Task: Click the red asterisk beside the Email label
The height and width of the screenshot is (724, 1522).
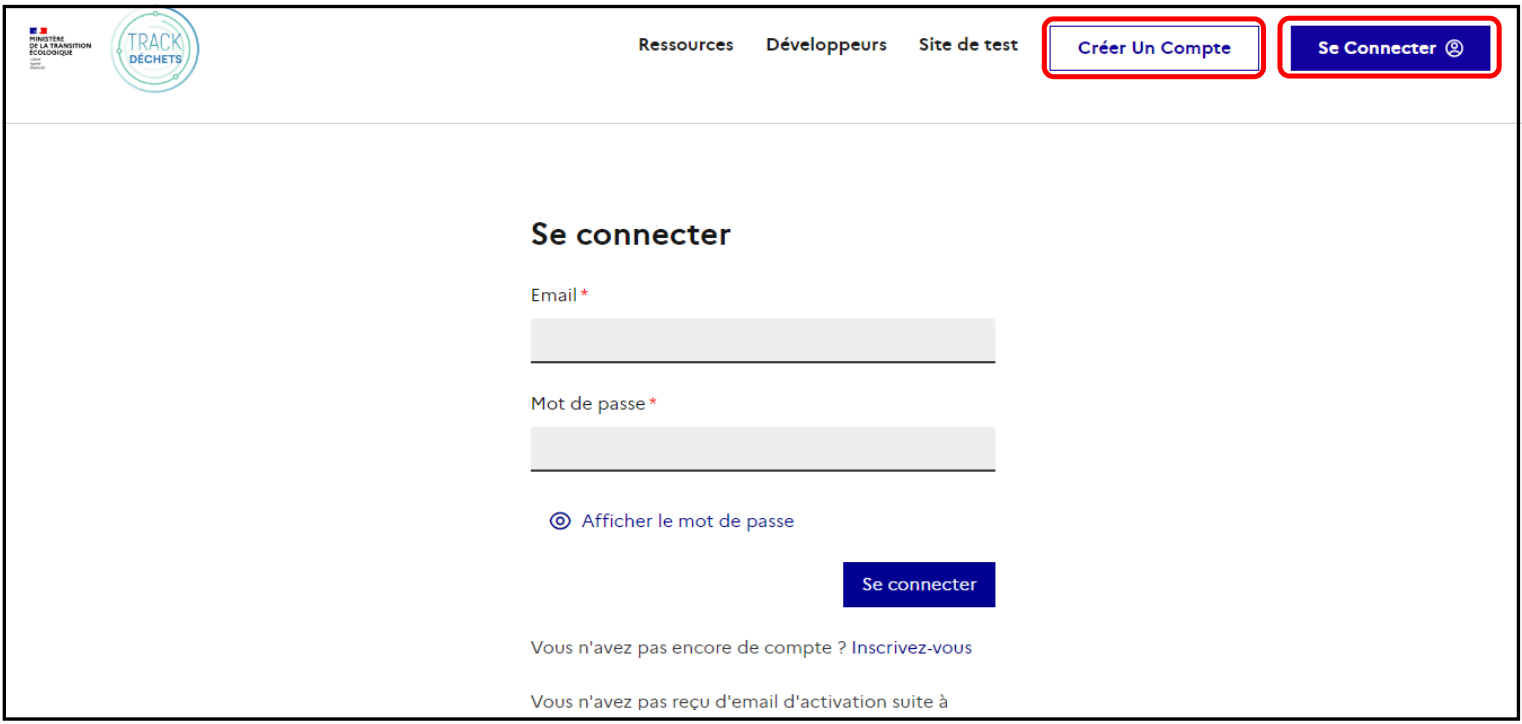Action: 584,294
